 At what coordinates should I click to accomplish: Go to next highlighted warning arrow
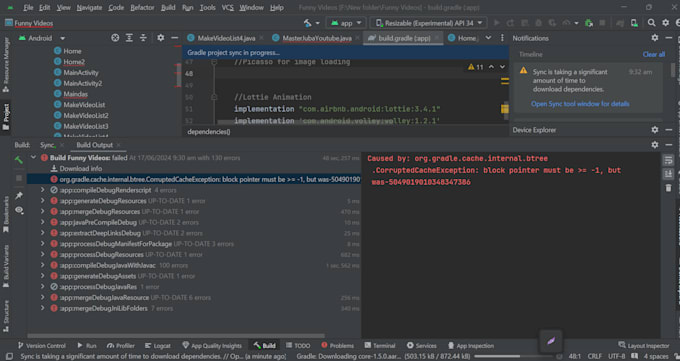pos(502,67)
